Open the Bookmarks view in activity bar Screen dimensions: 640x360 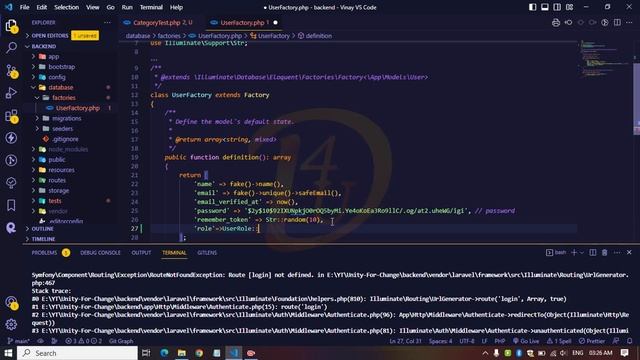pyautogui.click(x=11, y=205)
